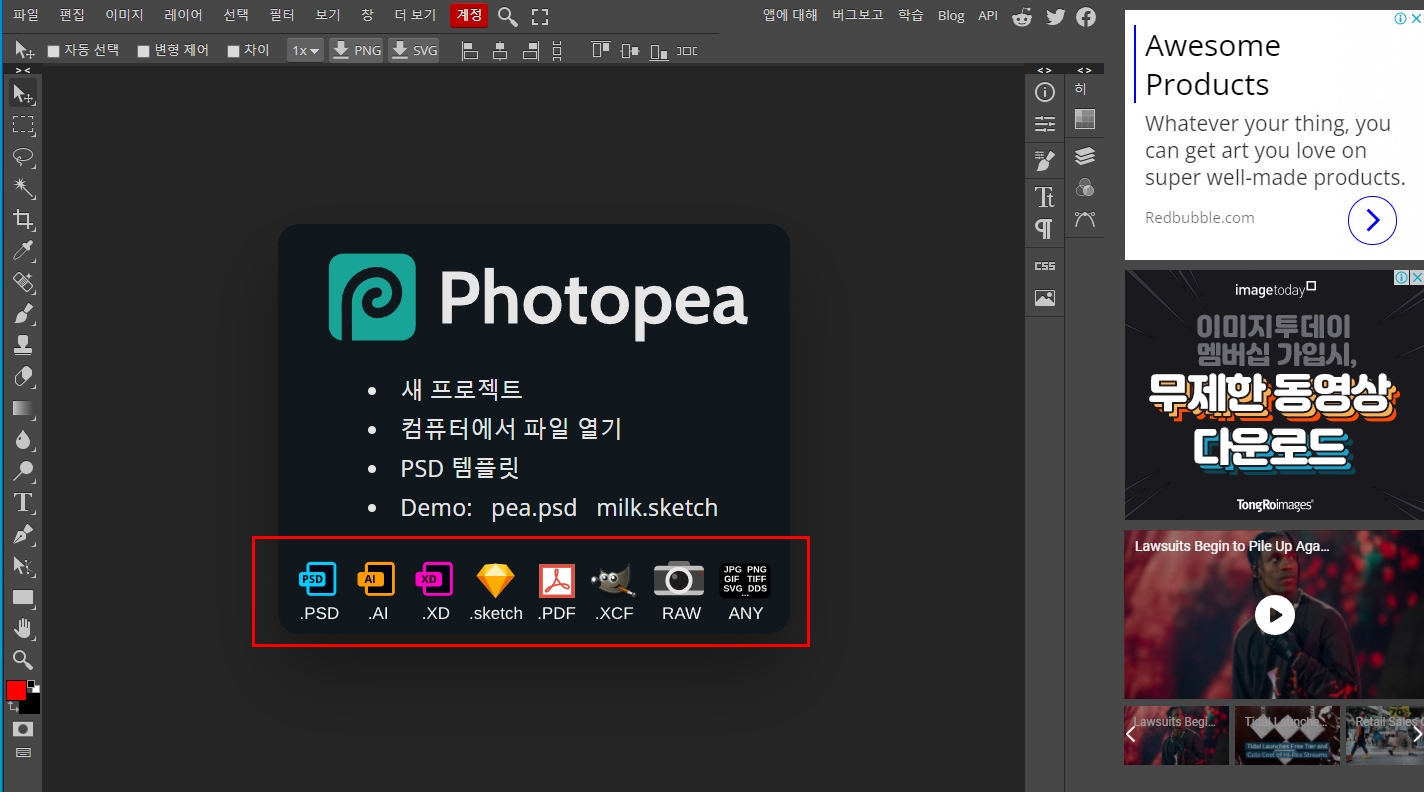
Task: Open the Paths panel
Action: pyautogui.click(x=1085, y=219)
